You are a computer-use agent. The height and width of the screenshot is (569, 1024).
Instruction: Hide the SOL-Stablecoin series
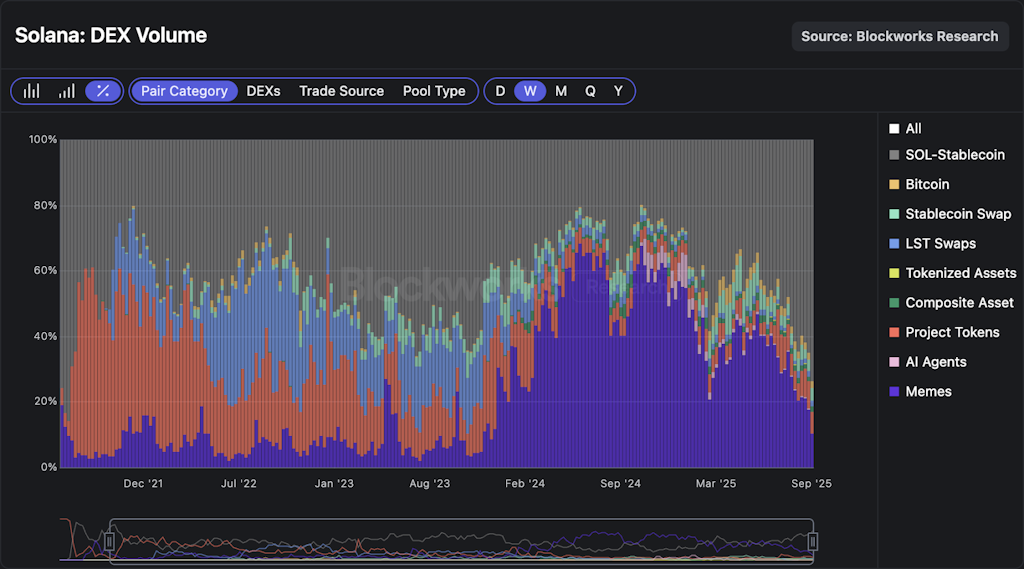pos(954,155)
